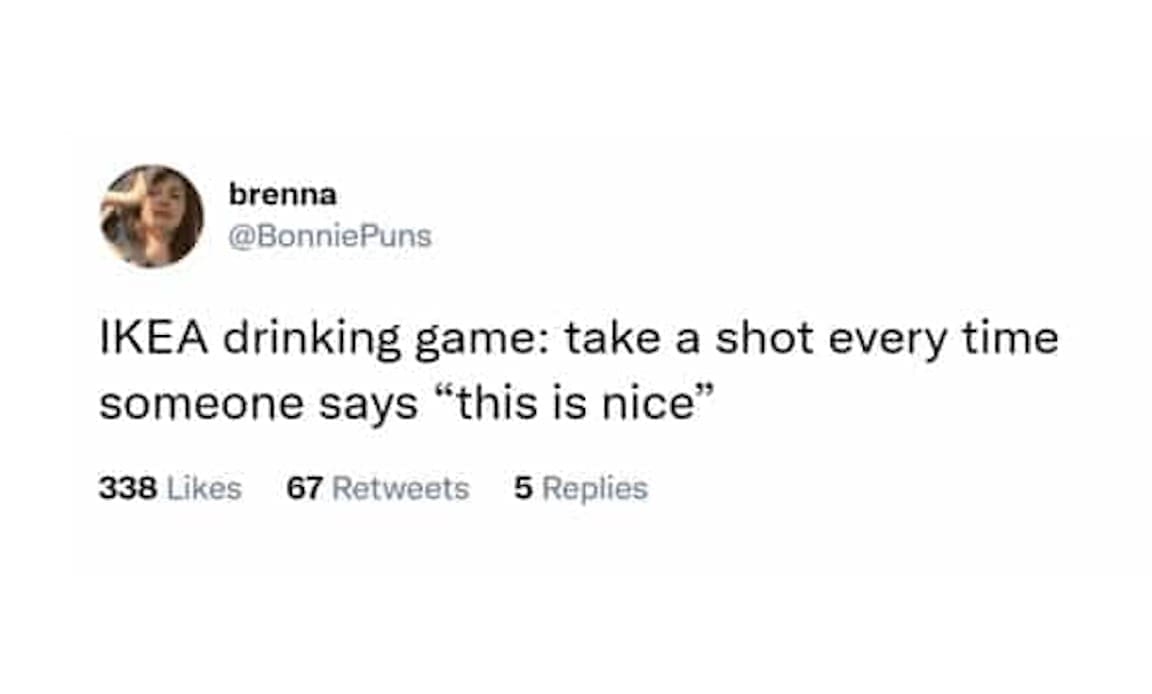The image size is (1152, 694).
Task: Click the words "drinking game" in the tweet
Action: pos(371,340)
